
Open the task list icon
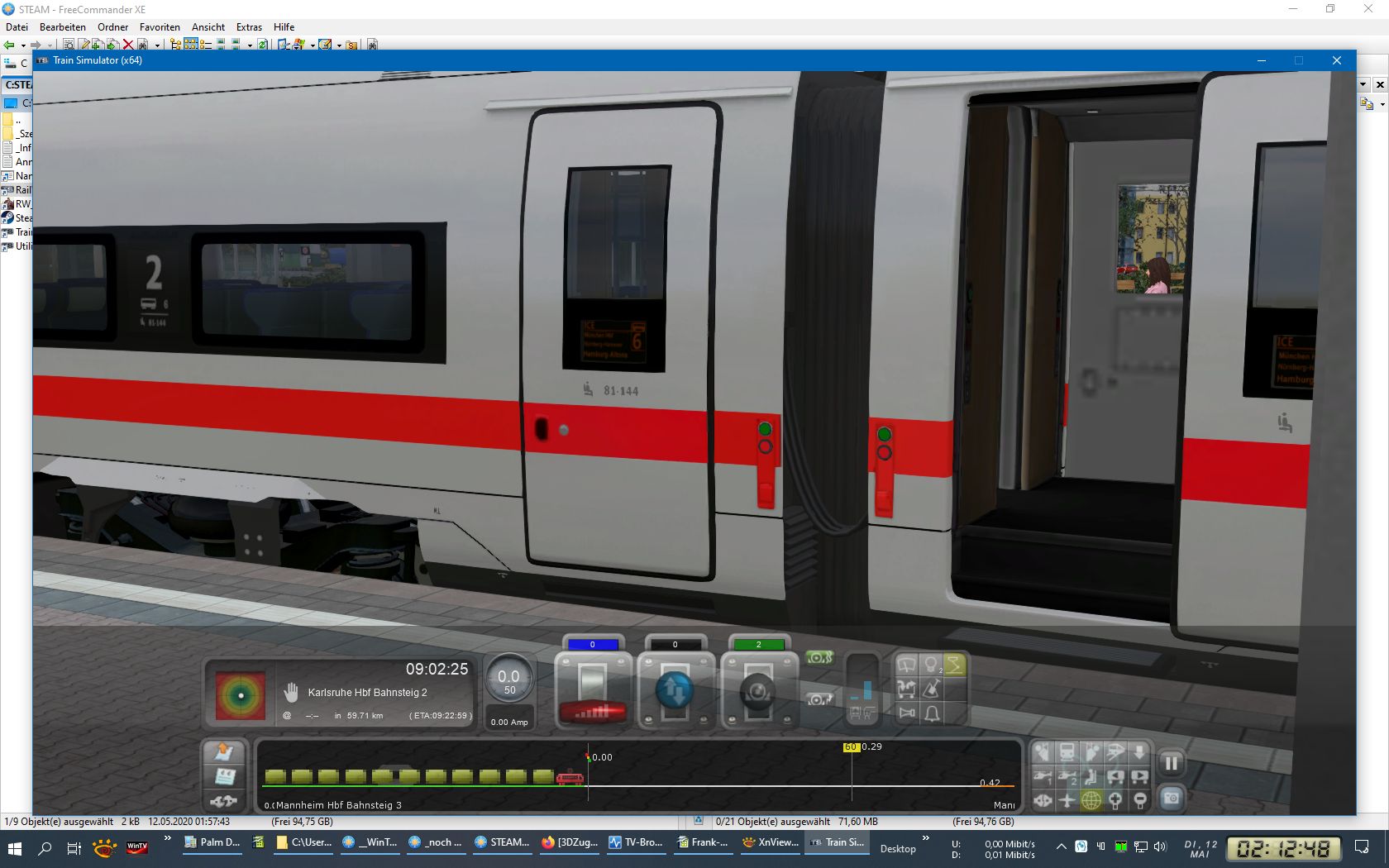(x=224, y=752)
